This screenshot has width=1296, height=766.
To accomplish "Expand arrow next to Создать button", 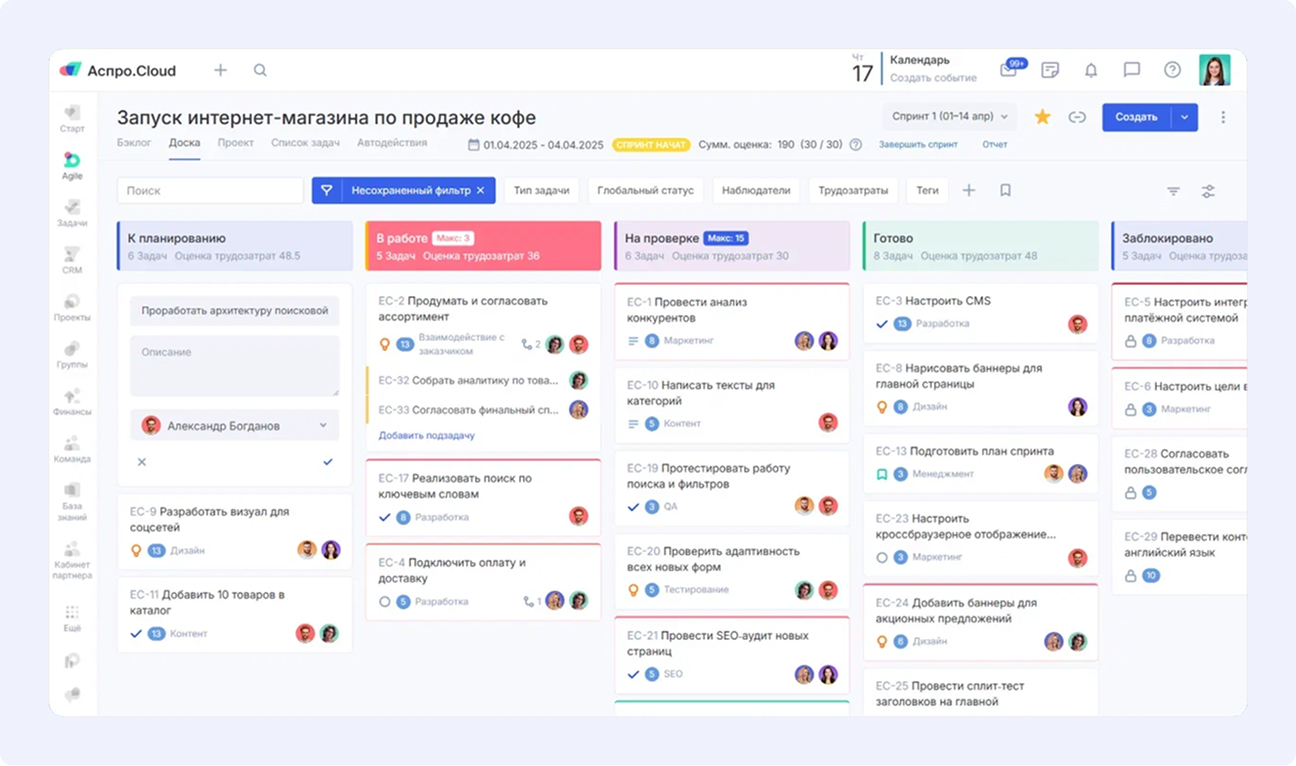I will pos(1184,117).
